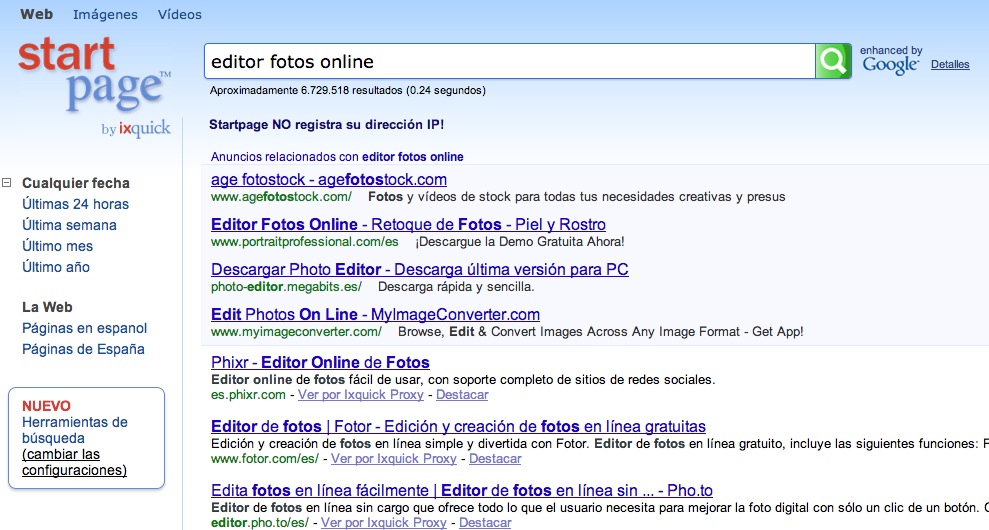Open 'Descargar Photo Editor' ad result

tap(419, 270)
